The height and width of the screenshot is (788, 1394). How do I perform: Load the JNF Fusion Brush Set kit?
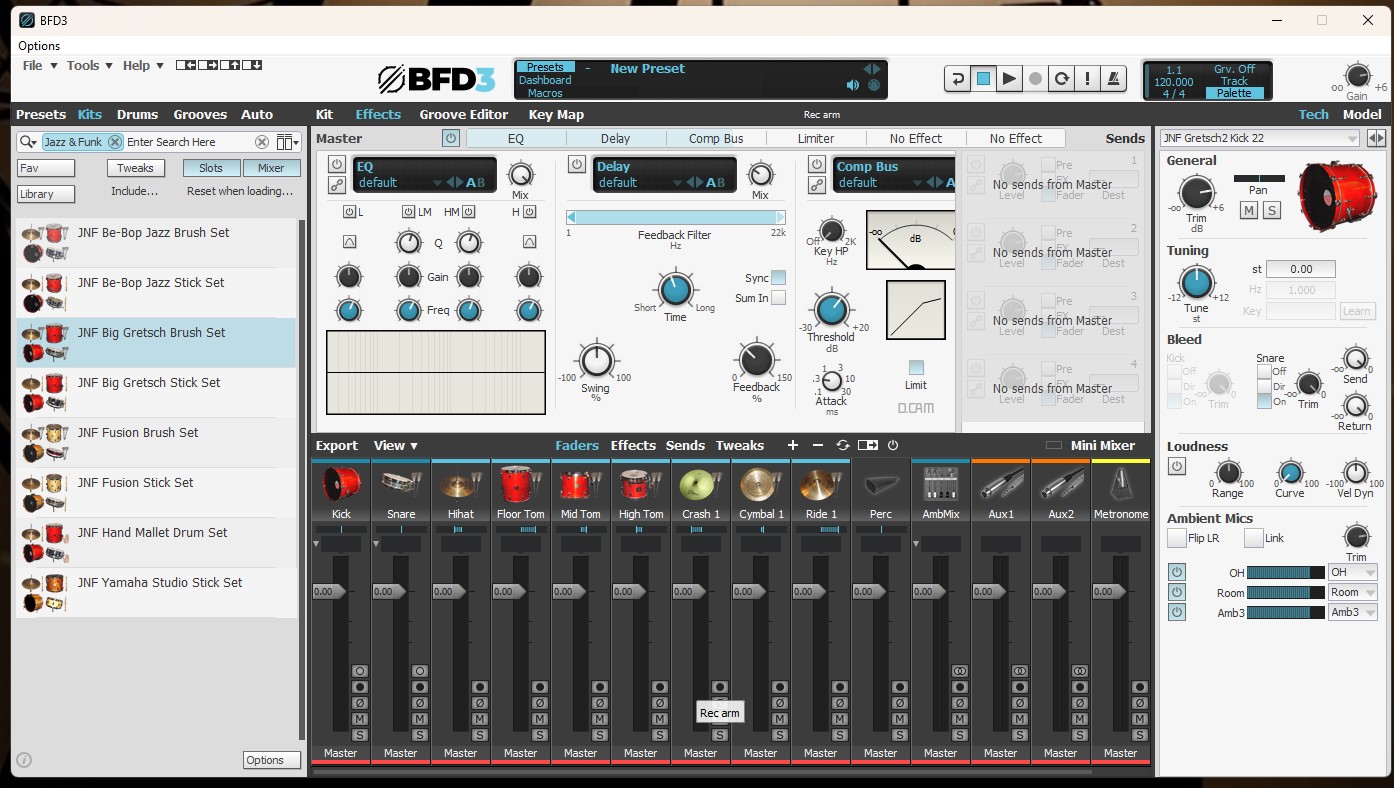pyautogui.click(x=157, y=443)
